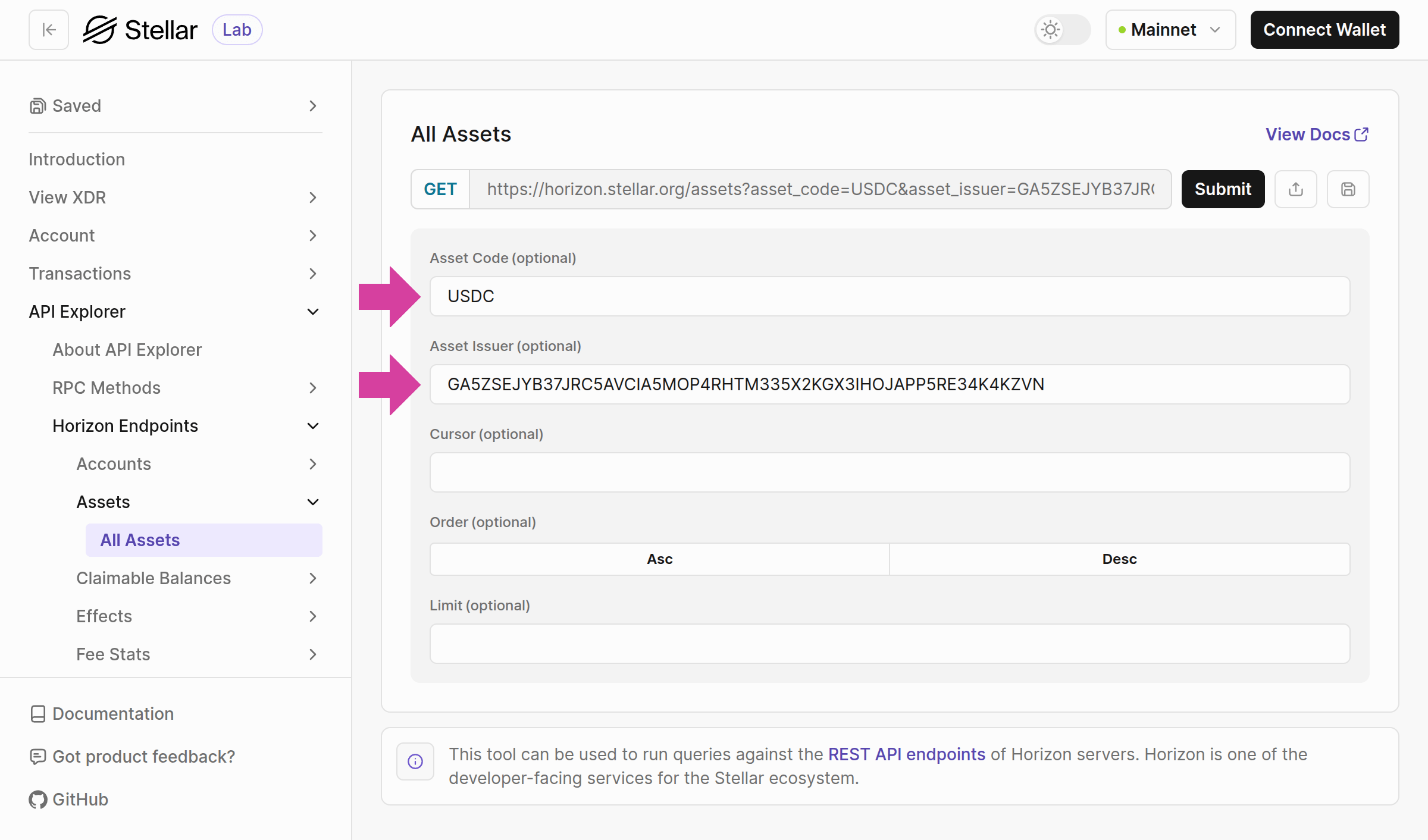Open View Docs link
The width and height of the screenshot is (1428, 840).
pyautogui.click(x=1316, y=134)
